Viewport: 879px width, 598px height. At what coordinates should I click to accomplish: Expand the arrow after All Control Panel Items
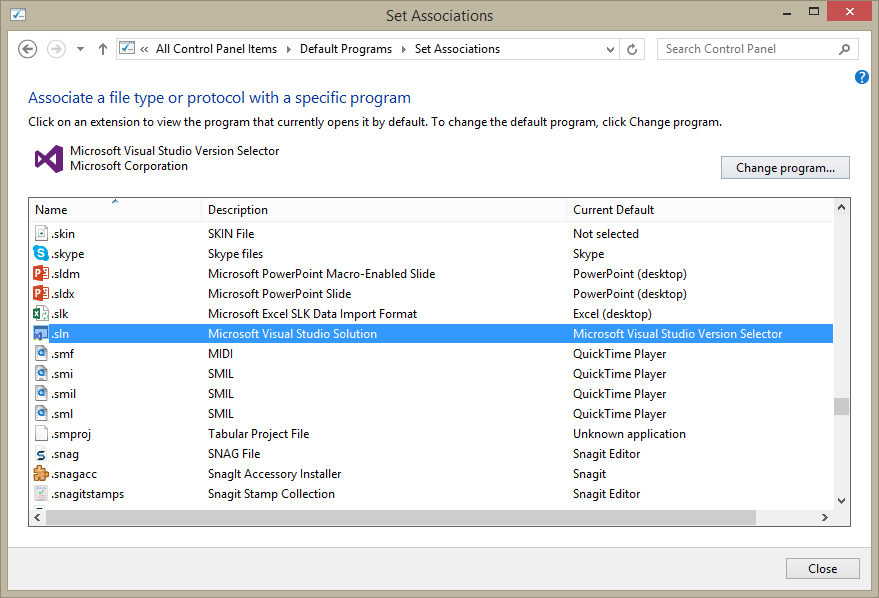(289, 49)
